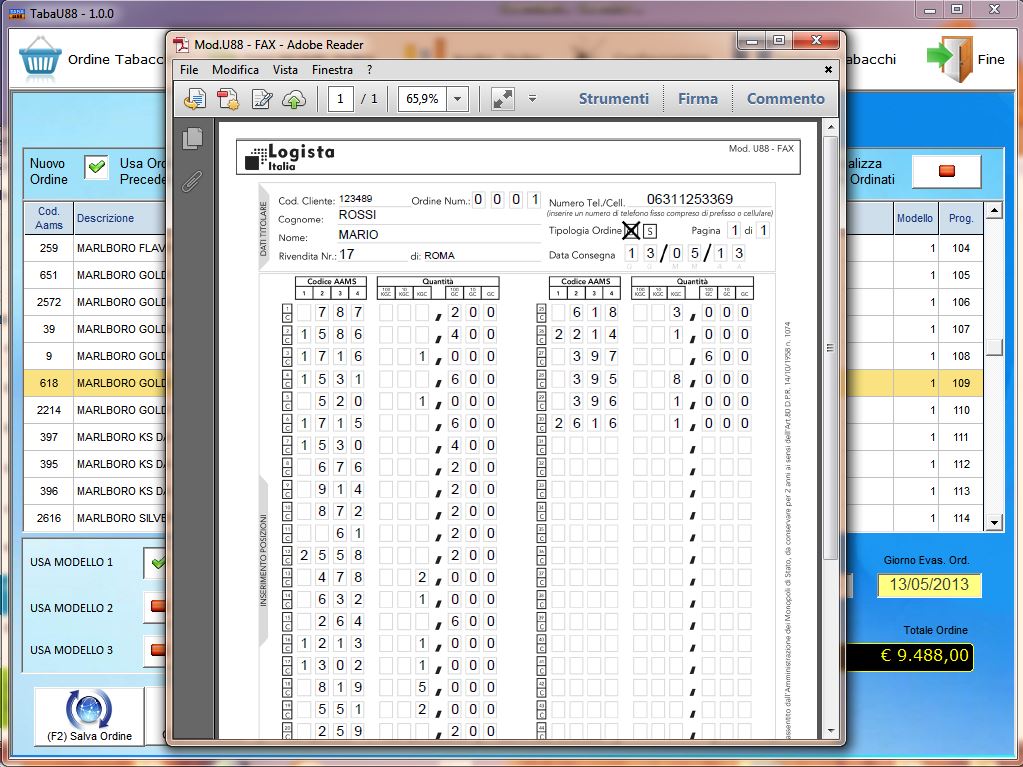Toggle USA MODELLO 2 red switch
This screenshot has width=1023, height=767.
point(157,607)
